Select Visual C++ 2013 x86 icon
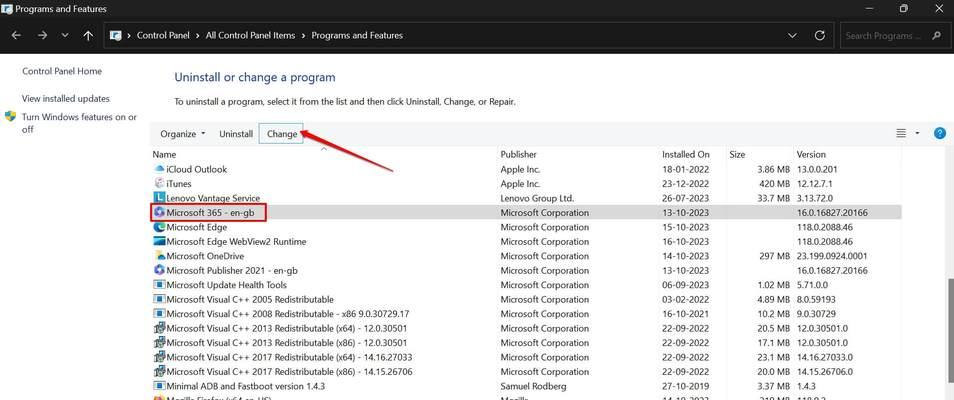Image resolution: width=954 pixels, height=400 pixels. pos(159,343)
